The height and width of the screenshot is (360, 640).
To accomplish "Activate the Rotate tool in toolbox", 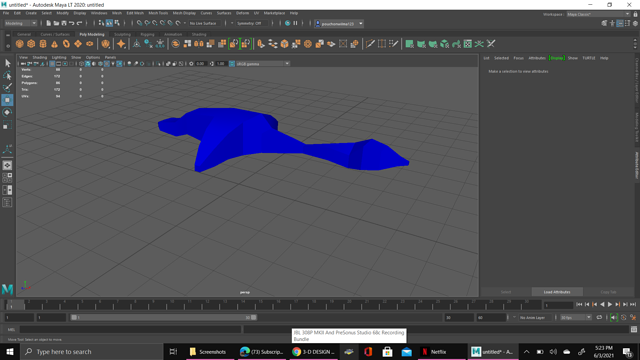I will pyautogui.click(x=7, y=112).
